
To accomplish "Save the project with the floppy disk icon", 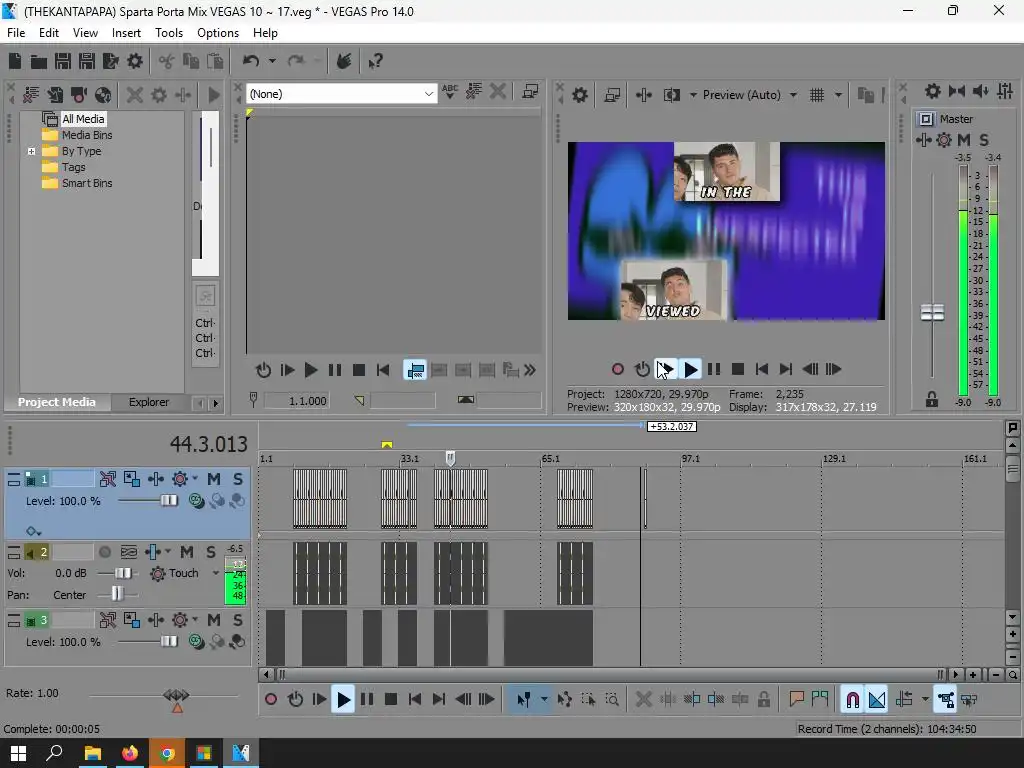I will [63, 61].
